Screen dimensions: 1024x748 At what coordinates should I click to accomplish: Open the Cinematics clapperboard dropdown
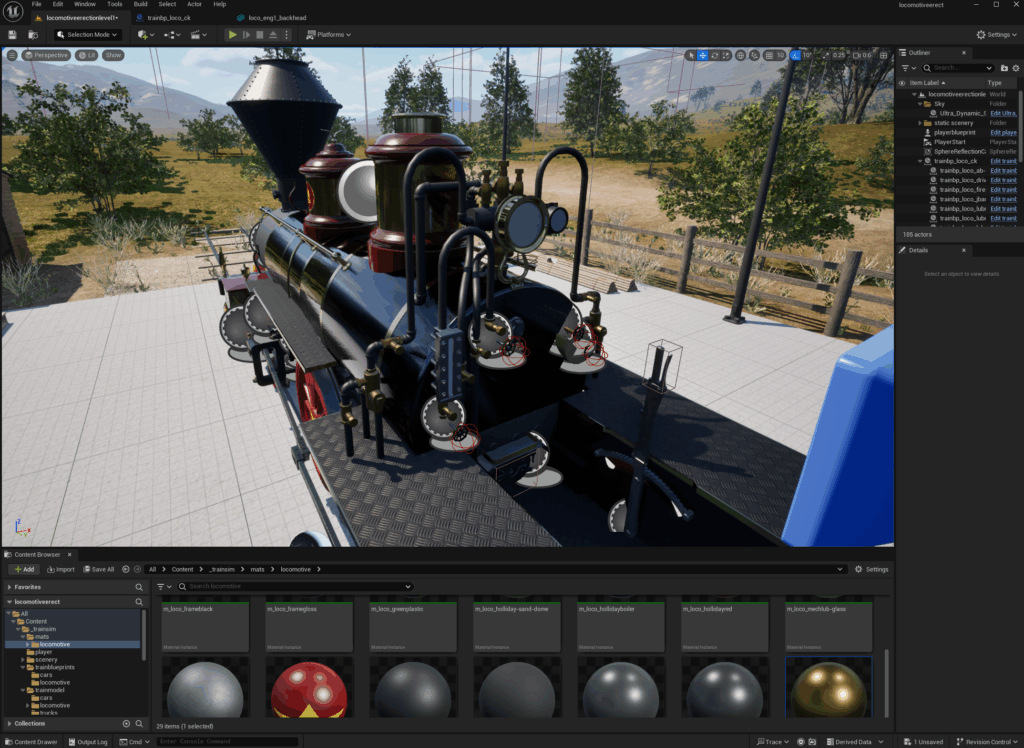[198, 35]
